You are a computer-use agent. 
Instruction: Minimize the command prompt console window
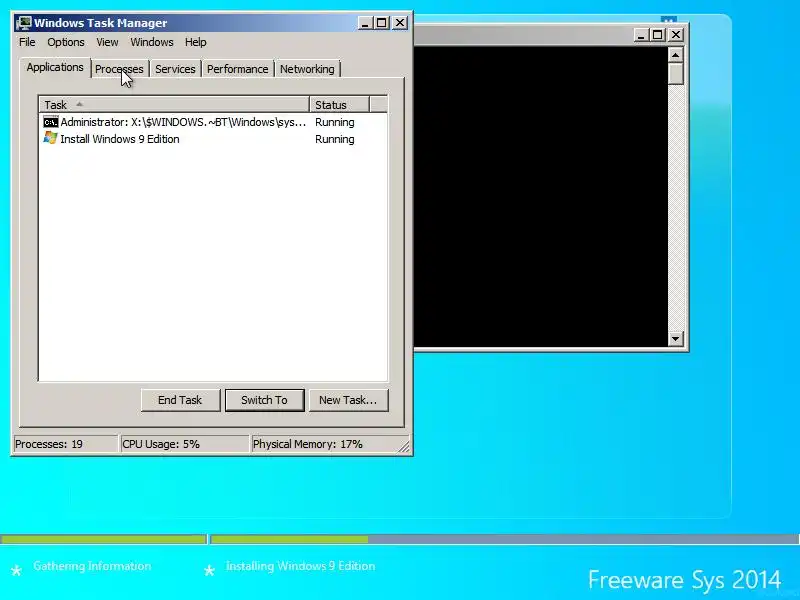[641, 35]
